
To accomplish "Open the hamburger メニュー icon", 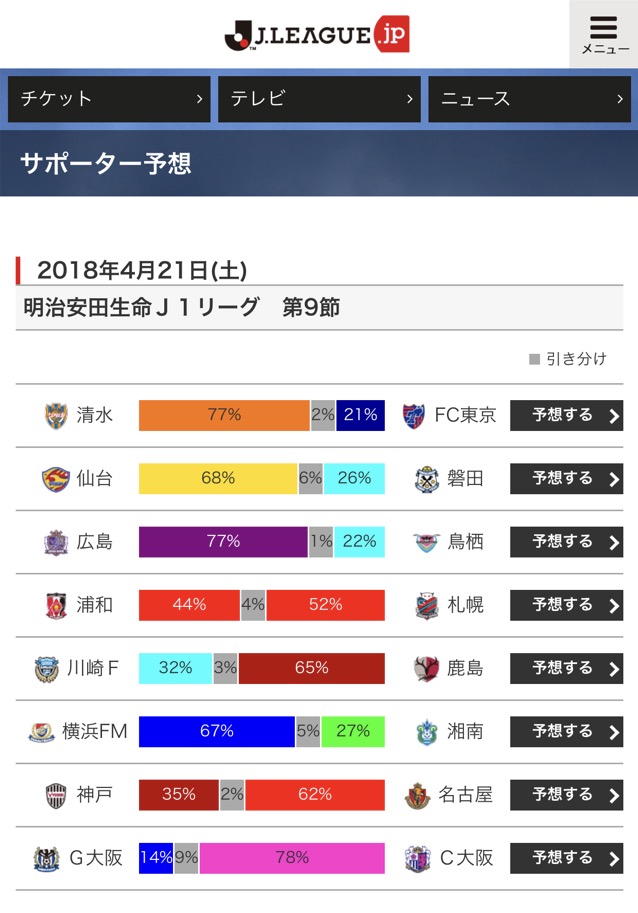I will coord(604,34).
